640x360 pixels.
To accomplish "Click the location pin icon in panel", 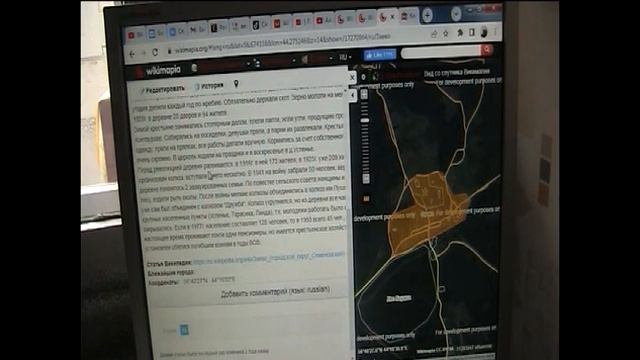I will [x=236, y=84].
